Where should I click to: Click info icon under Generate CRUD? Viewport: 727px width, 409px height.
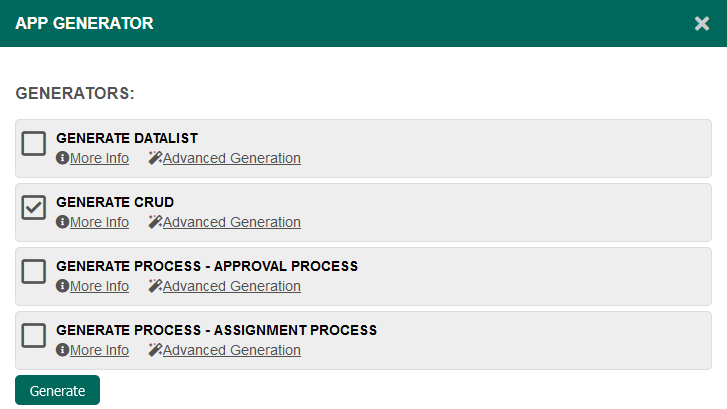62,222
